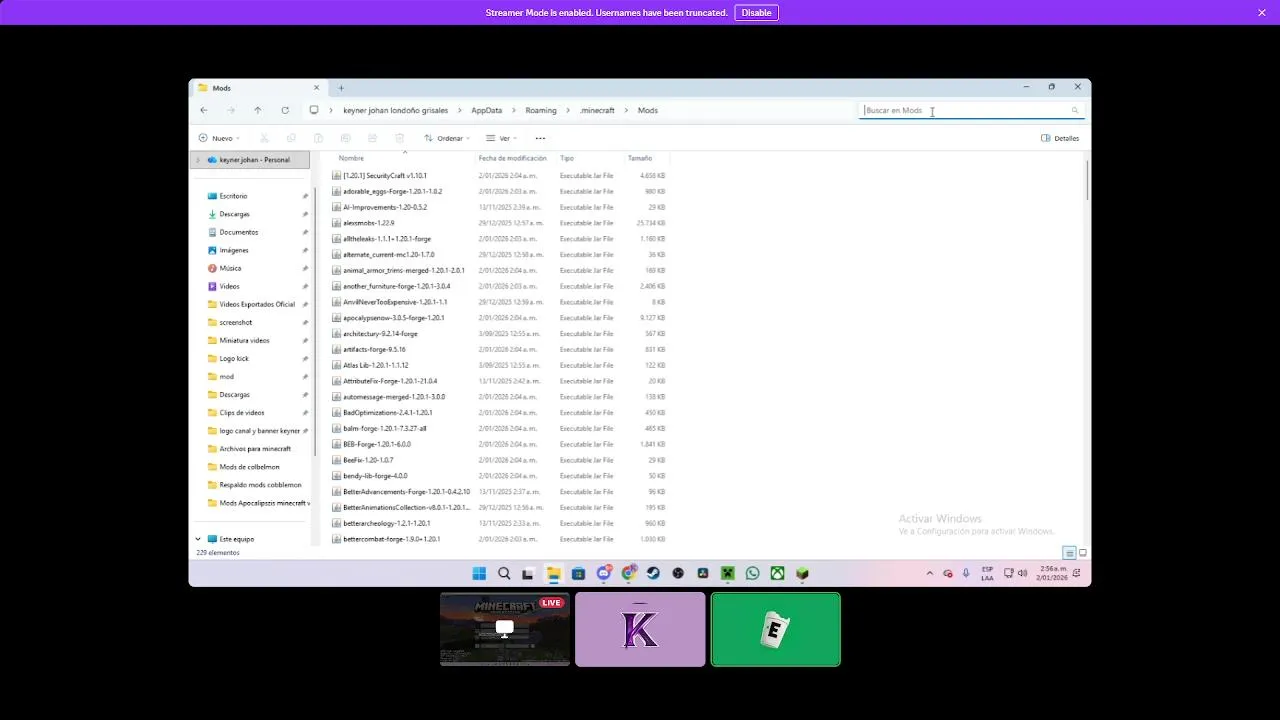Open Archivos para minecraft sidebar folder
The height and width of the screenshot is (720, 1280).
pos(255,449)
